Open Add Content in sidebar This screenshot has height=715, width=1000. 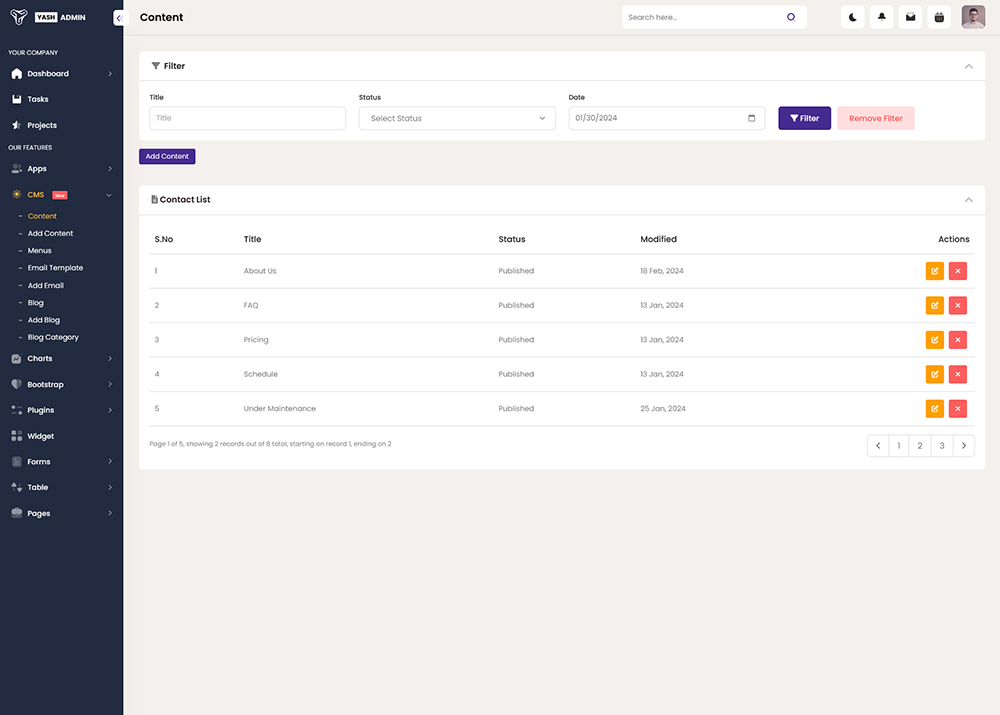[x=50, y=233]
